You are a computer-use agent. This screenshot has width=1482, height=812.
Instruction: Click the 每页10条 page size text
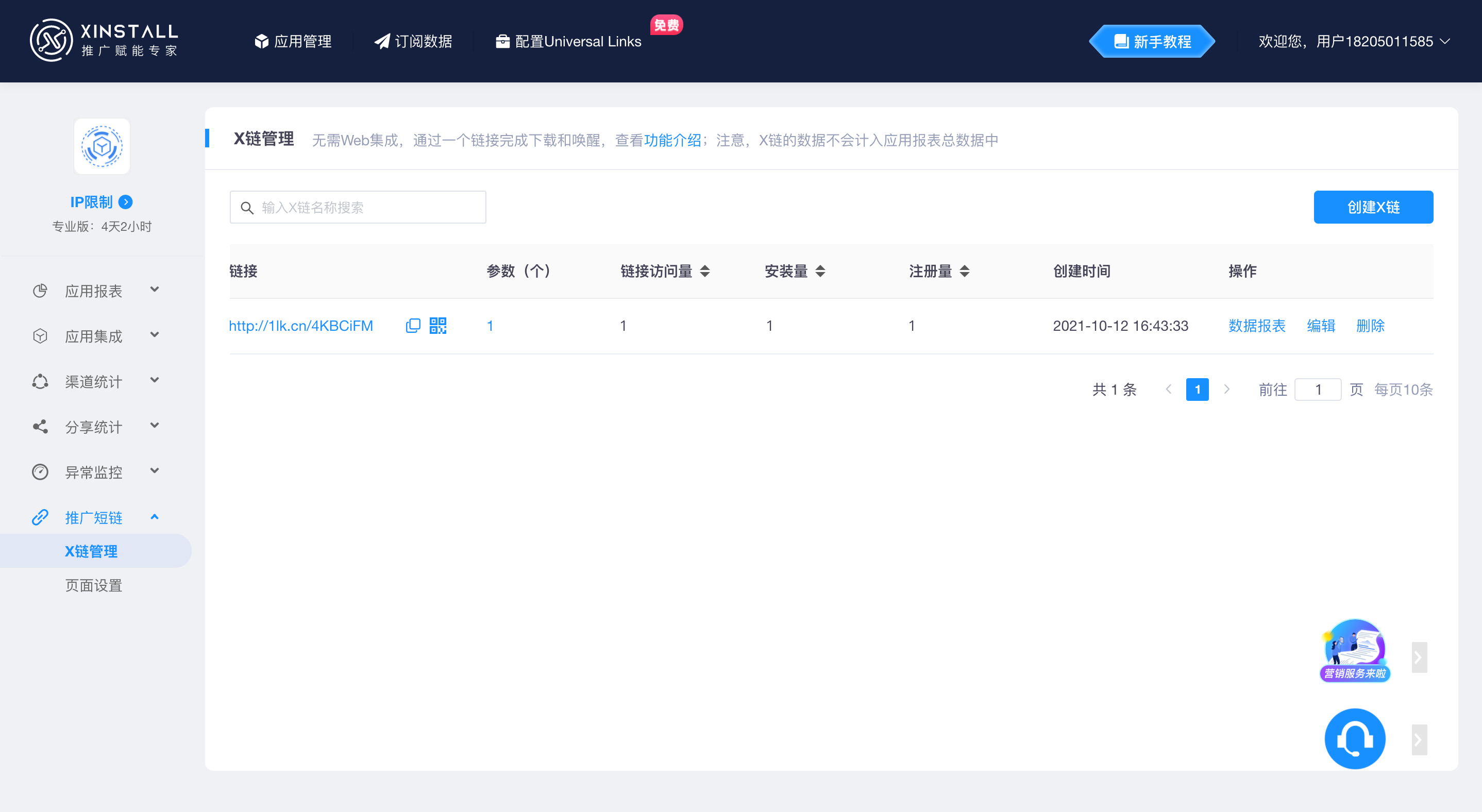tap(1403, 390)
